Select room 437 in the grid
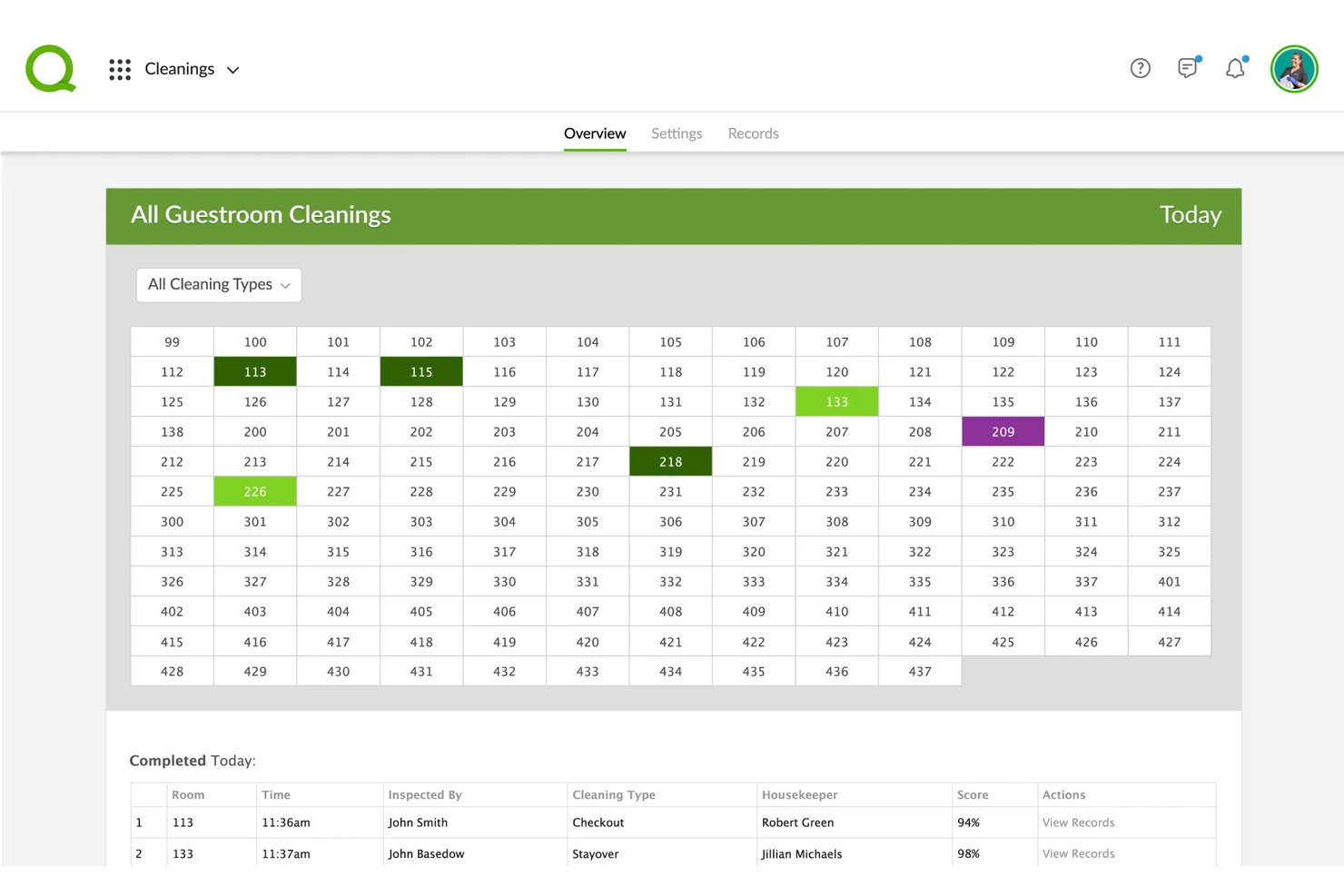Screen dimensions: 1344x896 (920, 671)
